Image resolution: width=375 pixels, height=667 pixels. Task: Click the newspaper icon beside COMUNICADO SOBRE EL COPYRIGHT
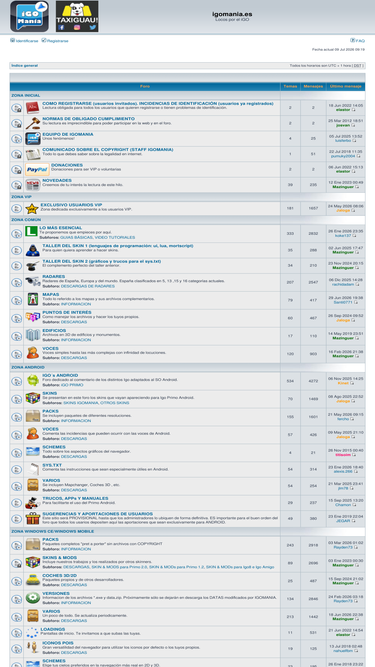coord(33,154)
